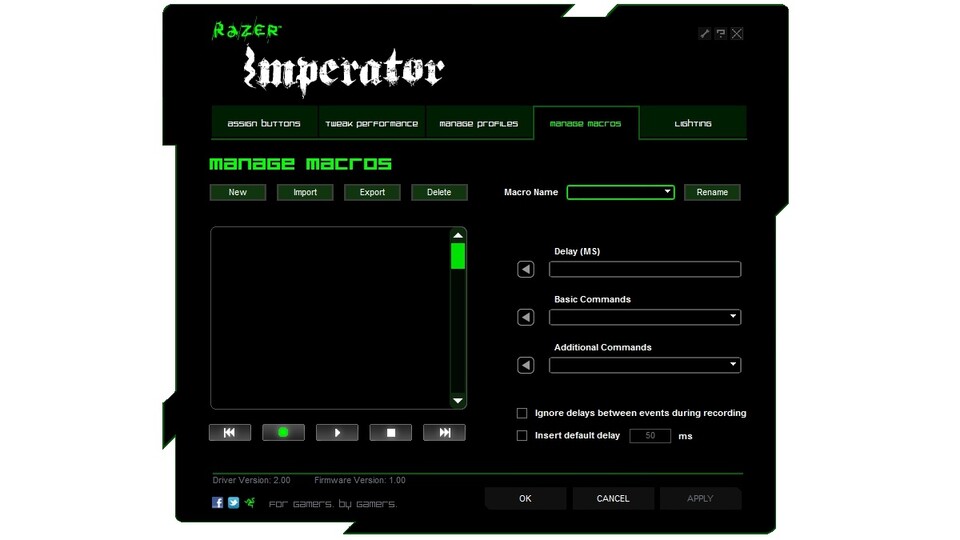960x540 pixels.
Task: Open the Facebook icon link
Action: click(x=218, y=502)
